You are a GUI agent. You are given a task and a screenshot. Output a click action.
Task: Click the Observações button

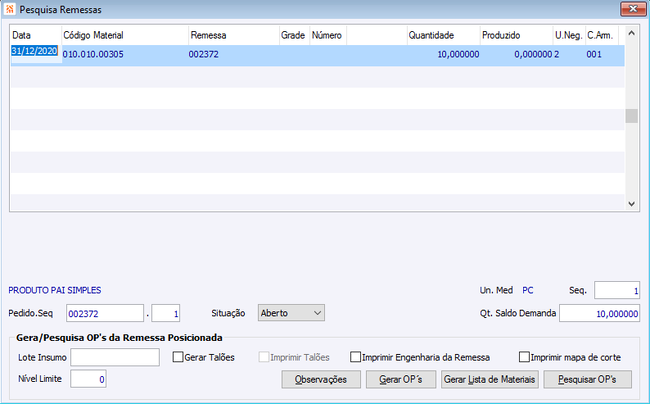pos(321,380)
